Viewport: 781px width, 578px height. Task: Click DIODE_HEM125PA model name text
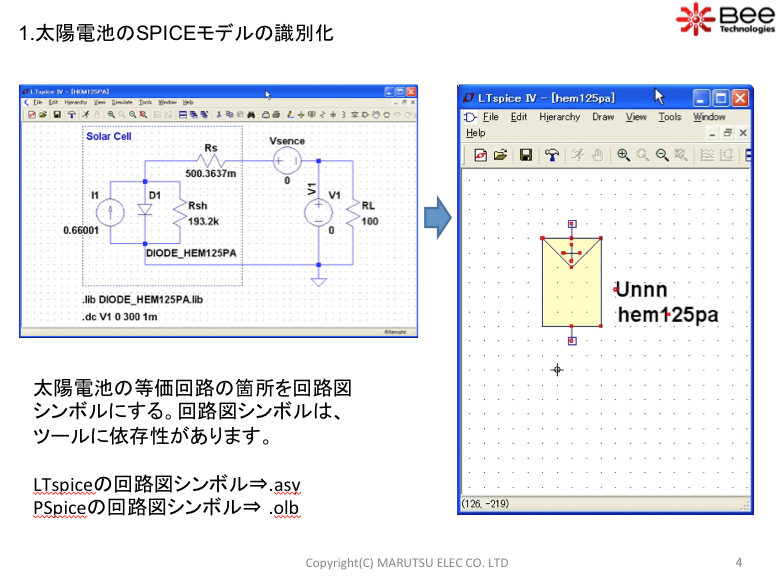tap(191, 253)
